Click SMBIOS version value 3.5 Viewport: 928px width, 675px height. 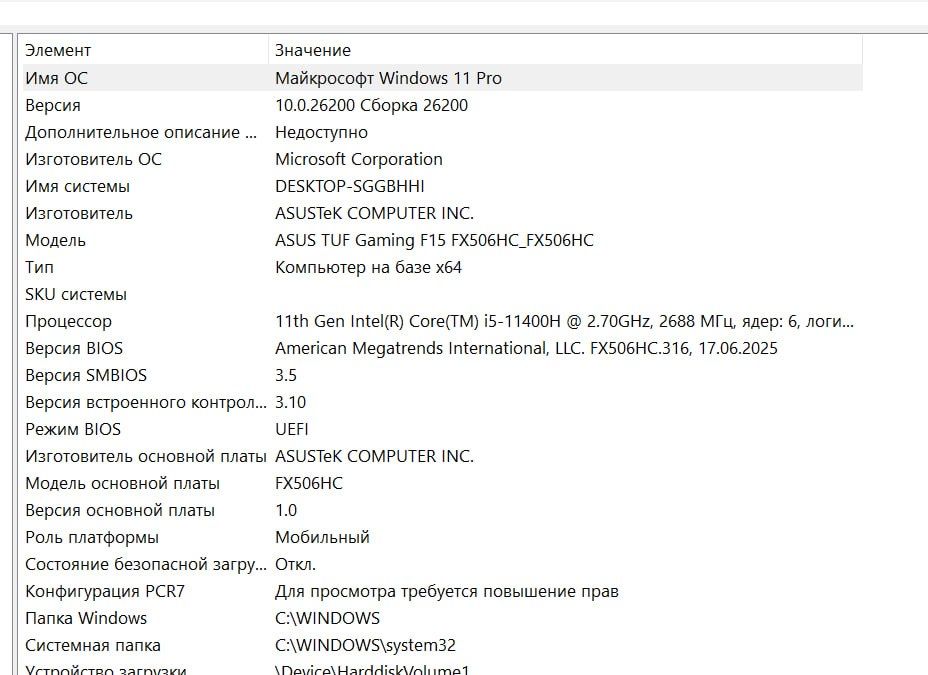(286, 376)
